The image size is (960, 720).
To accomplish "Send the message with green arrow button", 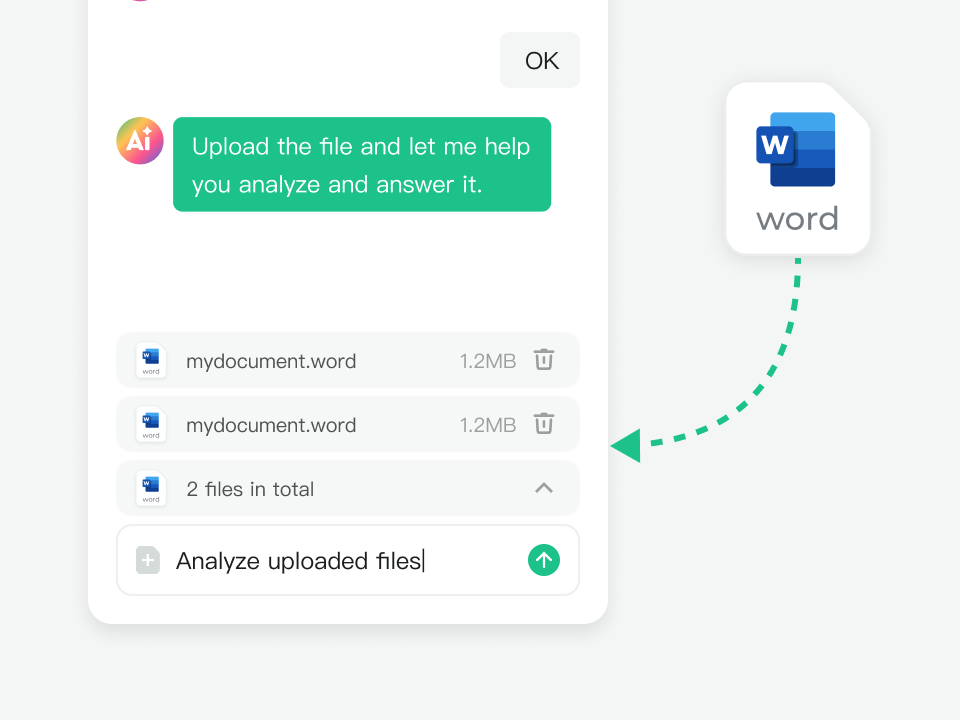I will pos(544,560).
